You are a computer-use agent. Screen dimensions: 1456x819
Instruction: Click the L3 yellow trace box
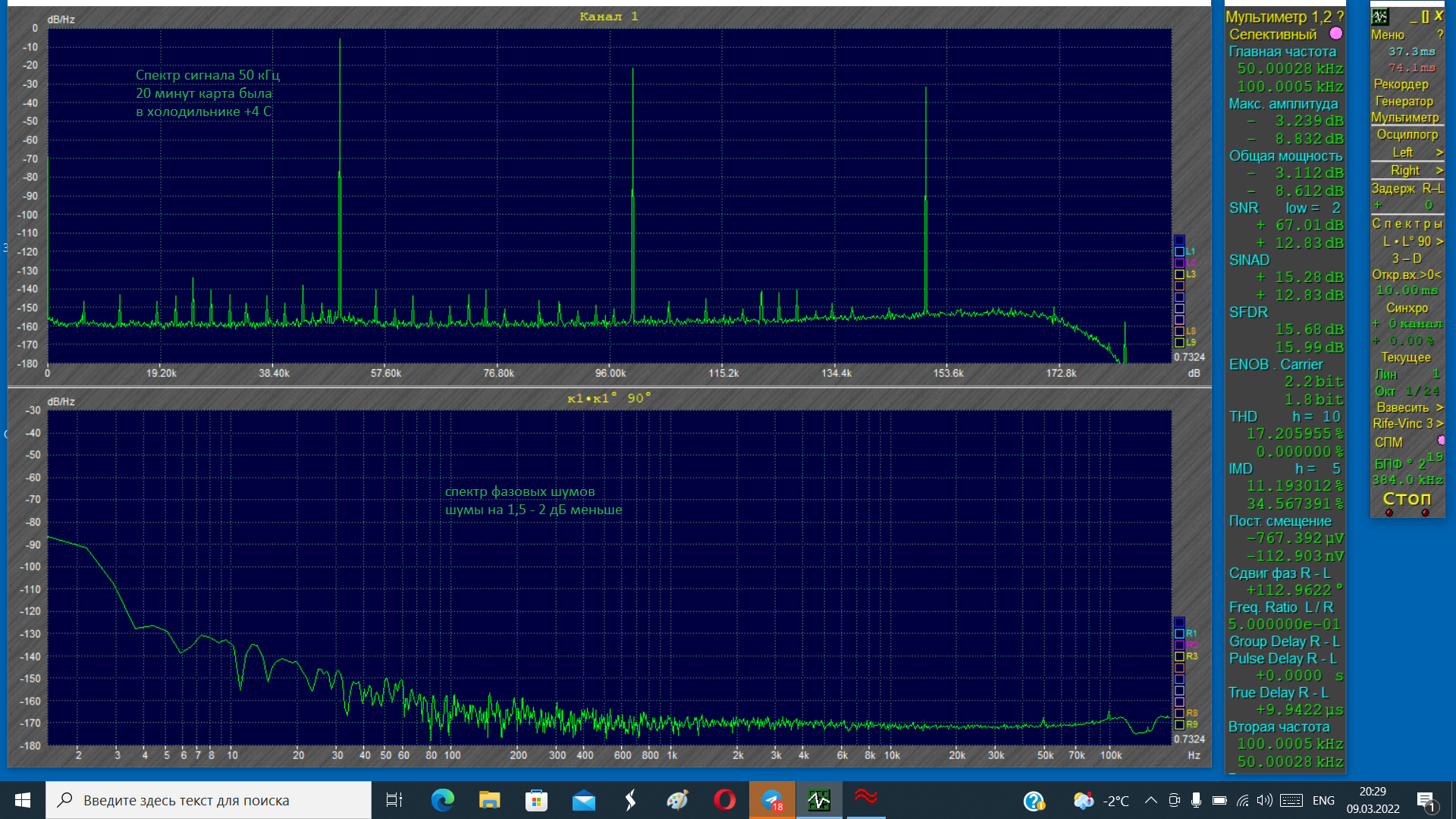click(1179, 275)
